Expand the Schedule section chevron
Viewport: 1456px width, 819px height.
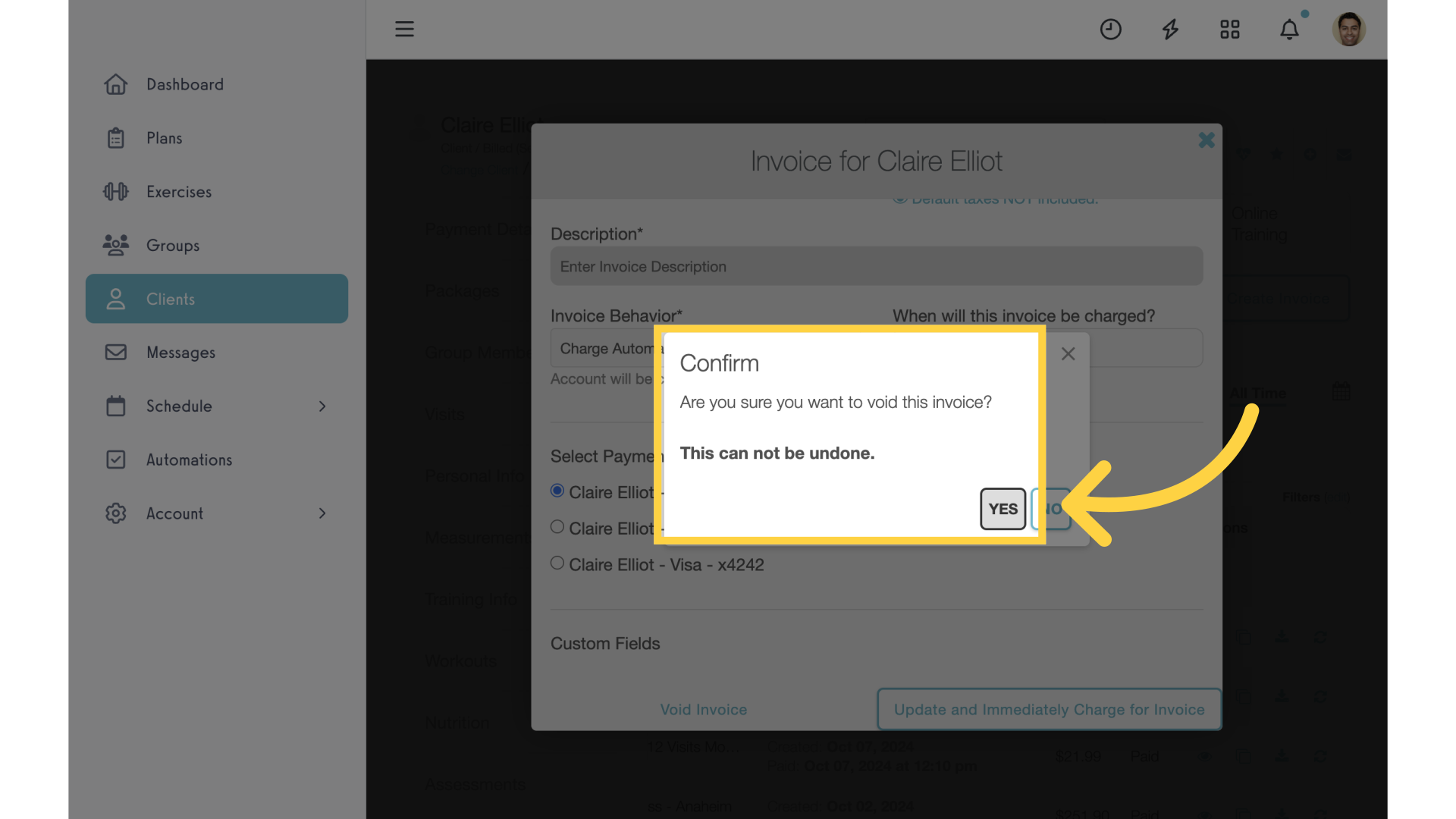(322, 406)
